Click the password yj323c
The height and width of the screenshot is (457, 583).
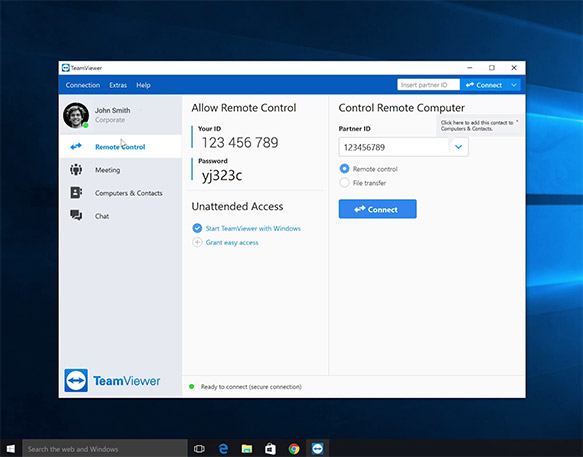[x=222, y=175]
